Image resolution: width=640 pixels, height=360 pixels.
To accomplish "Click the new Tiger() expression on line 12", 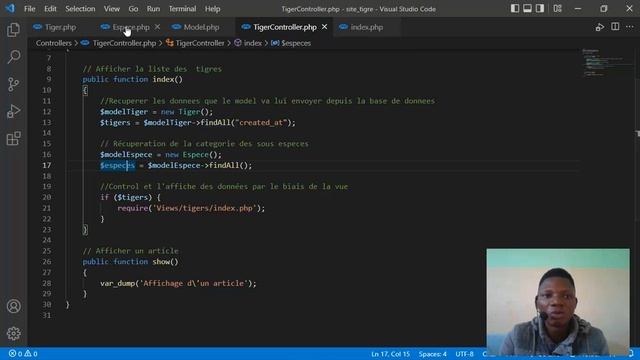I will click(x=187, y=111).
